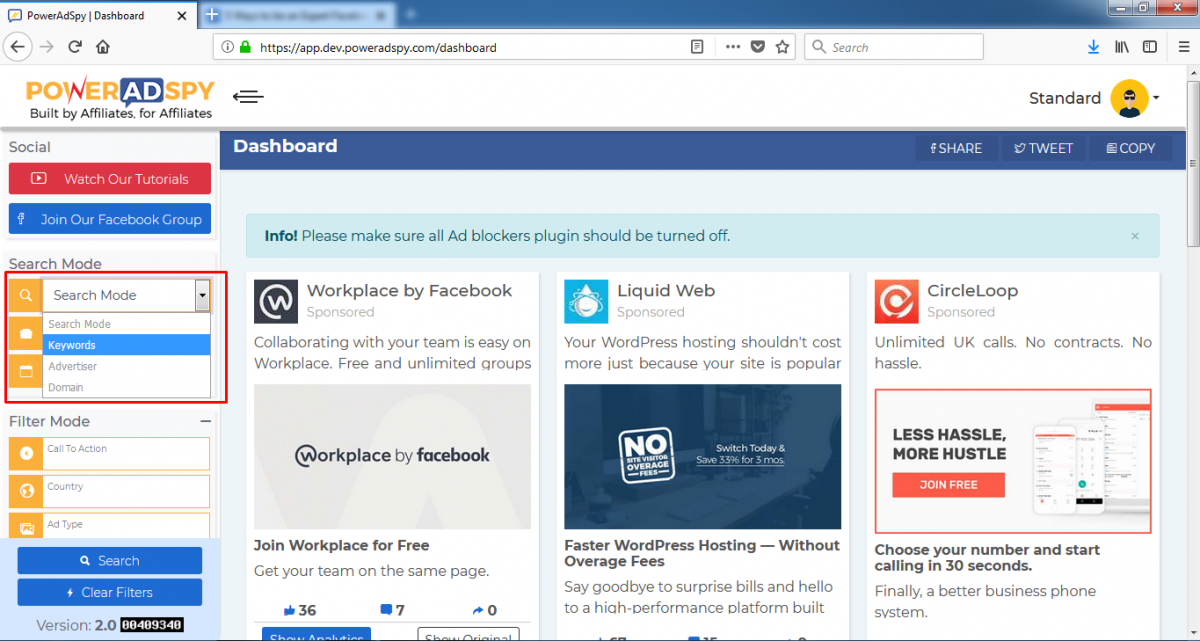Dismiss the ad blocker info alert
1200x641 pixels.
click(1135, 236)
